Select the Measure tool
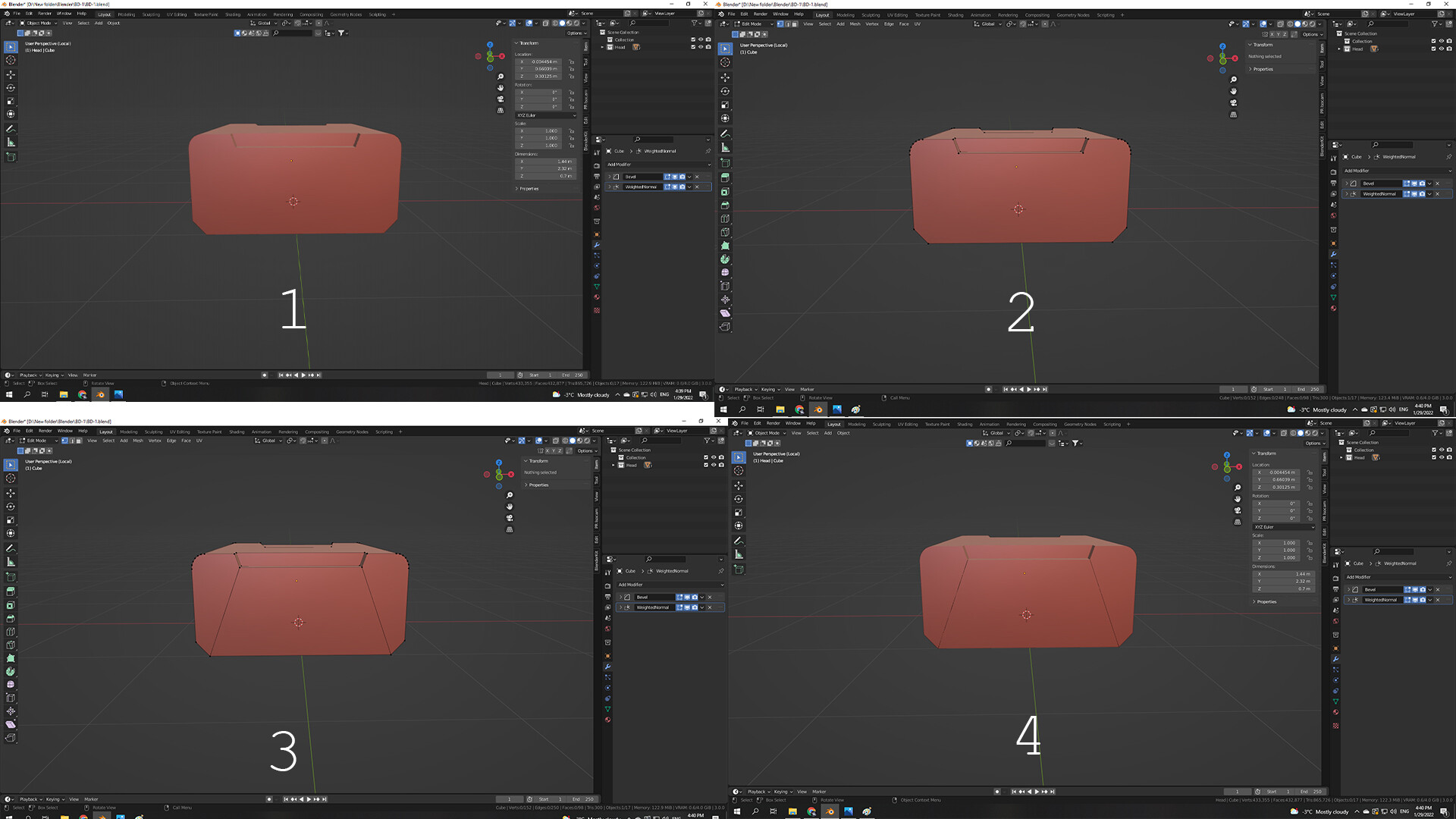The width and height of the screenshot is (1456, 819). click(x=11, y=142)
